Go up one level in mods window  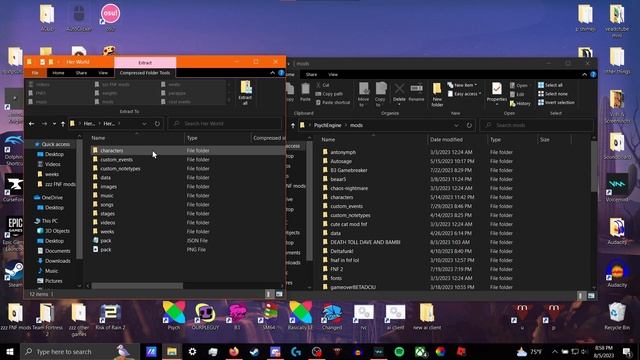point(293,125)
